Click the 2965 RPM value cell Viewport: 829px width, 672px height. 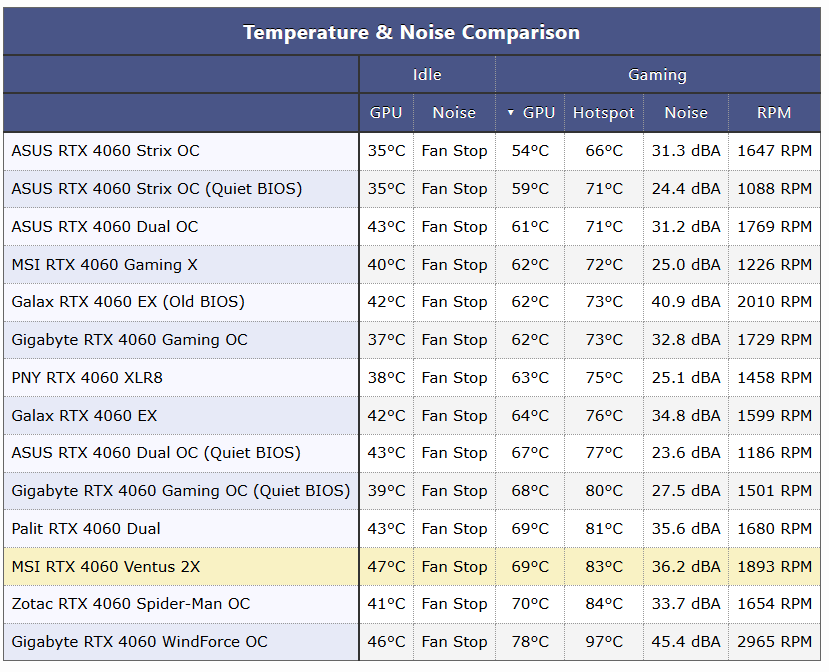774,642
